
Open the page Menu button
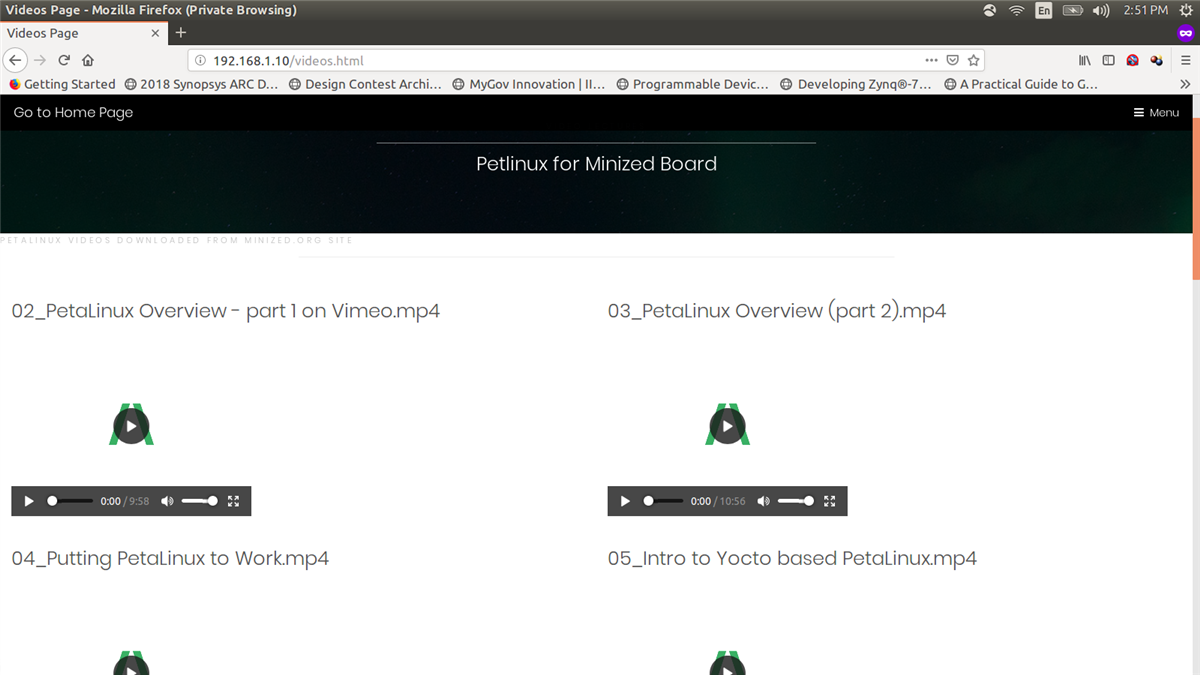coord(1156,113)
